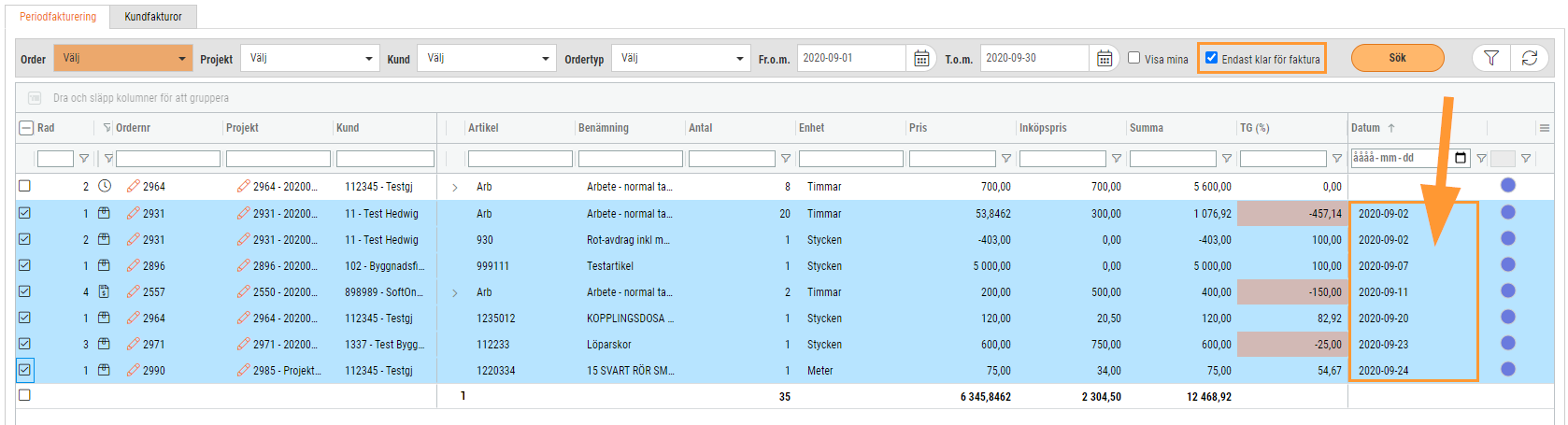
Task: Enable the Visa mina checkbox
Action: click(1134, 58)
